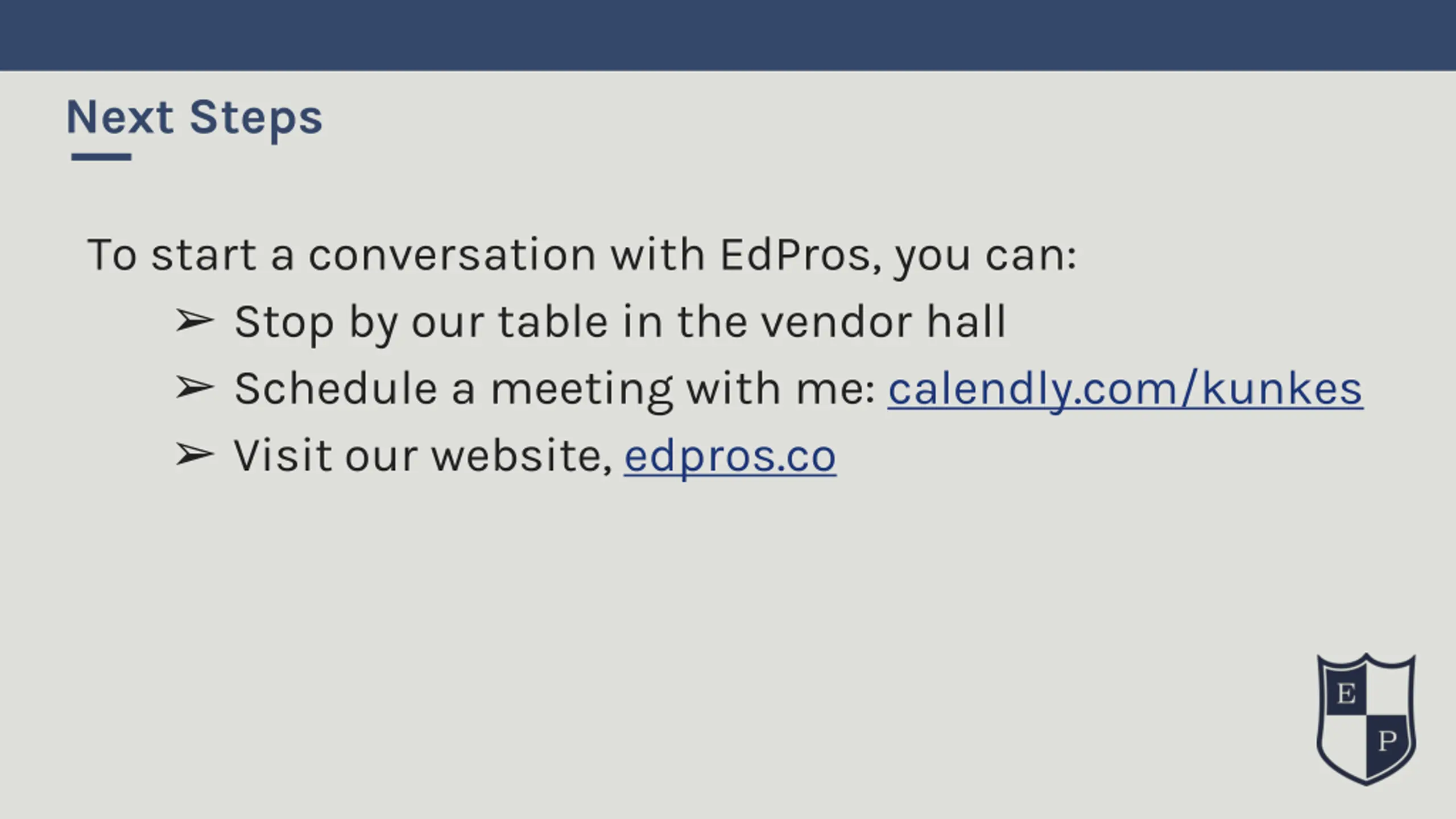Click the dark blue header banner

click(x=728, y=35)
